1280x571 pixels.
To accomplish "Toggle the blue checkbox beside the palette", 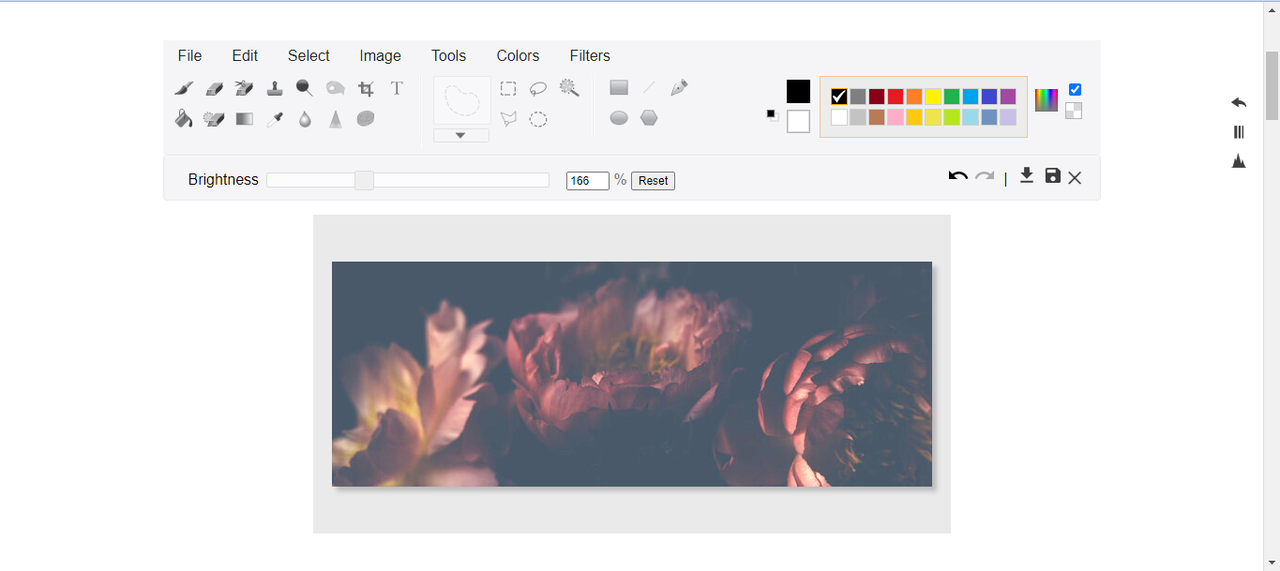I will pos(1075,89).
